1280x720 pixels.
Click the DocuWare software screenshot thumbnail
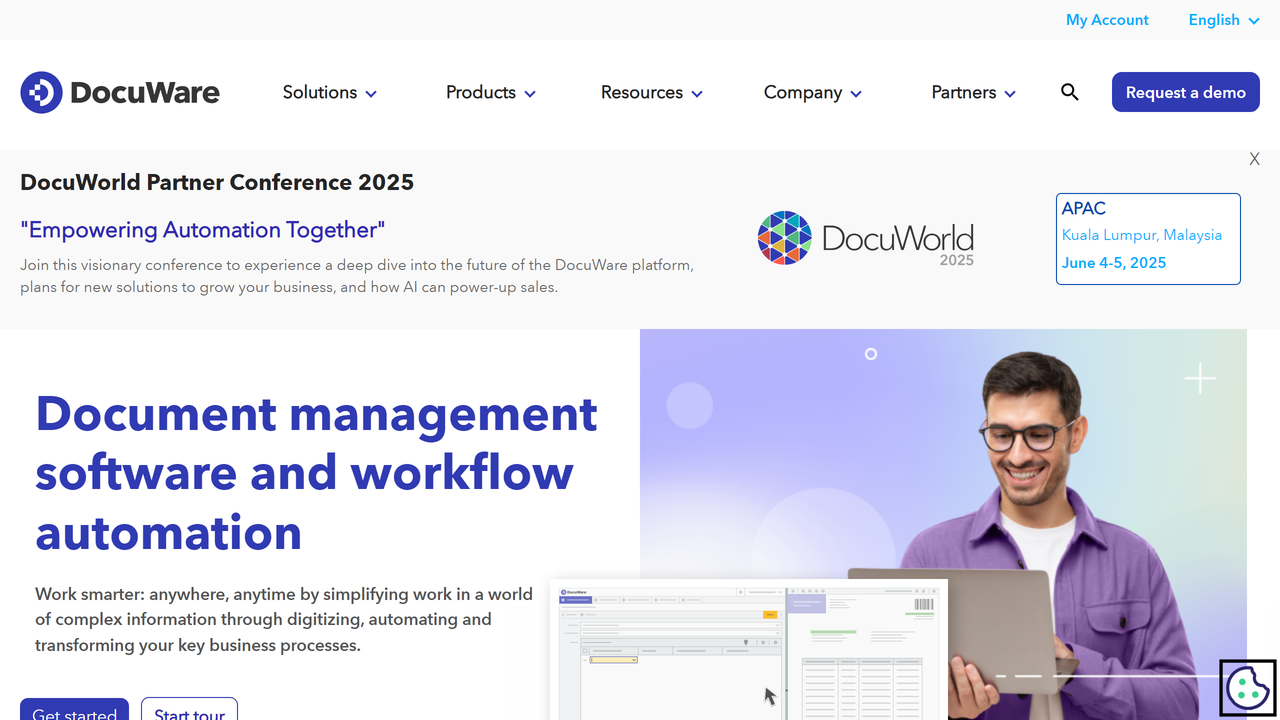[749, 648]
